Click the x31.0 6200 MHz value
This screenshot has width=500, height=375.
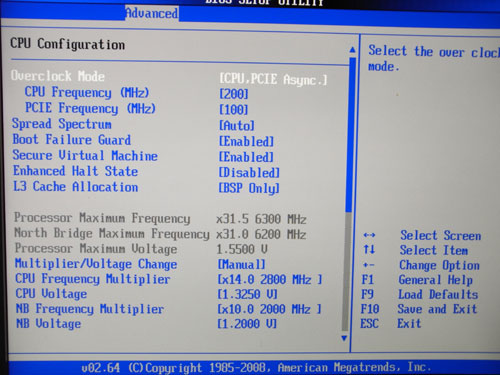pyautogui.click(x=261, y=234)
